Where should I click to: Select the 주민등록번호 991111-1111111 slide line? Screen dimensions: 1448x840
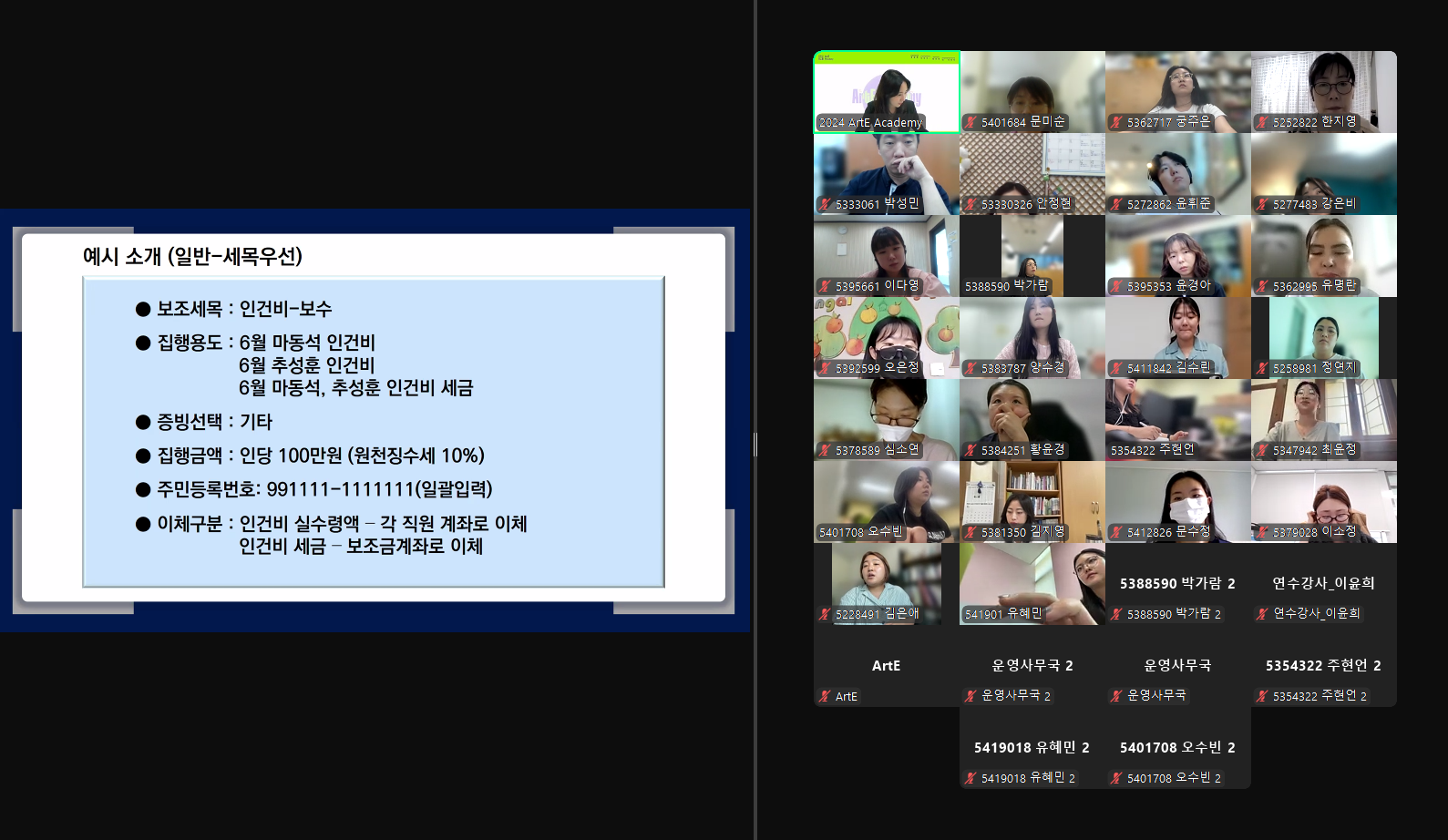[x=324, y=489]
